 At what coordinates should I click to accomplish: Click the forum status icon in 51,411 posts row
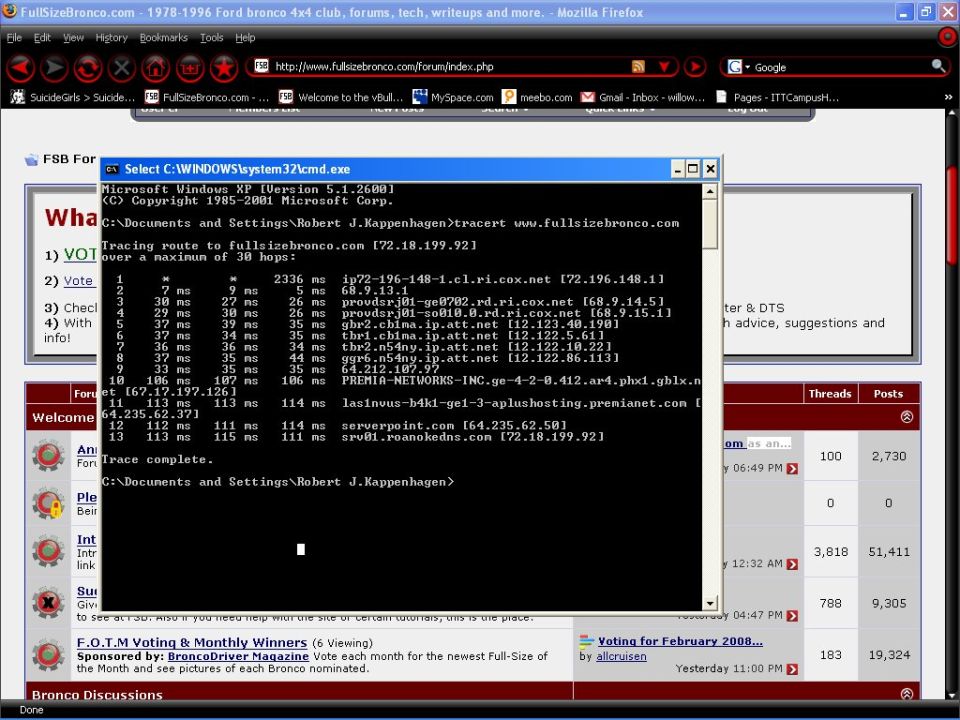pos(48,551)
